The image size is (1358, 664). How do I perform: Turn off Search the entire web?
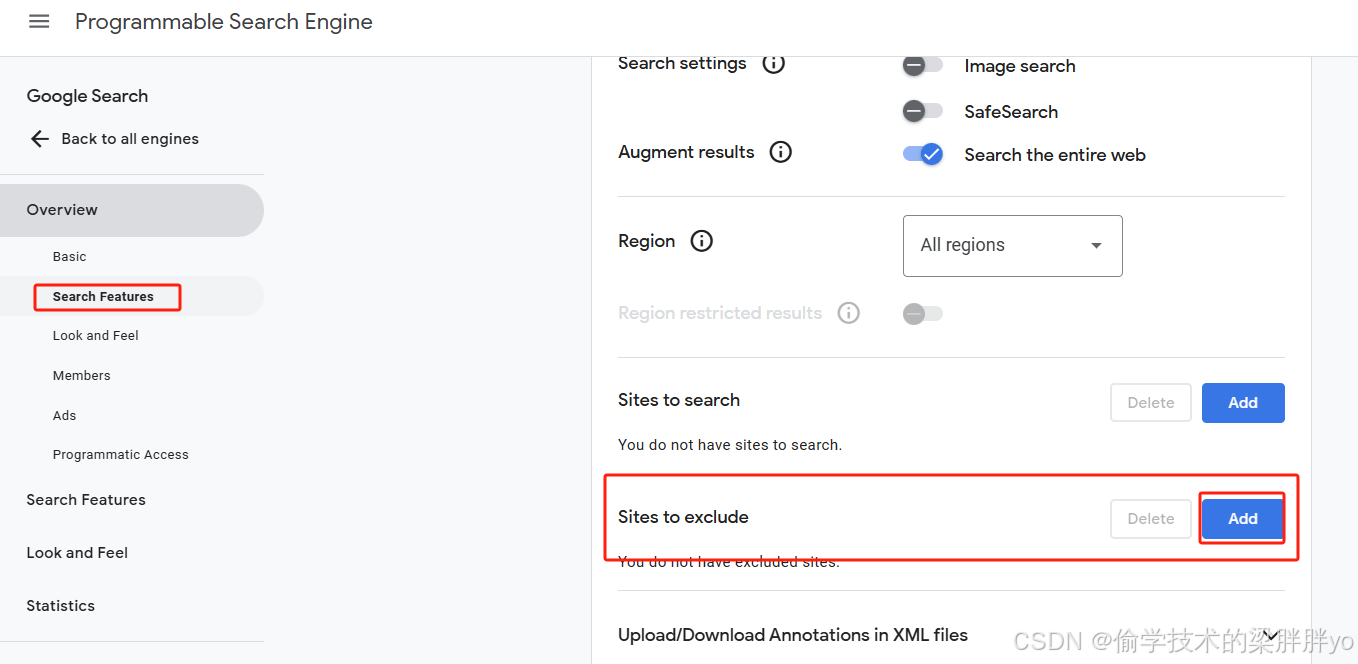[922, 154]
